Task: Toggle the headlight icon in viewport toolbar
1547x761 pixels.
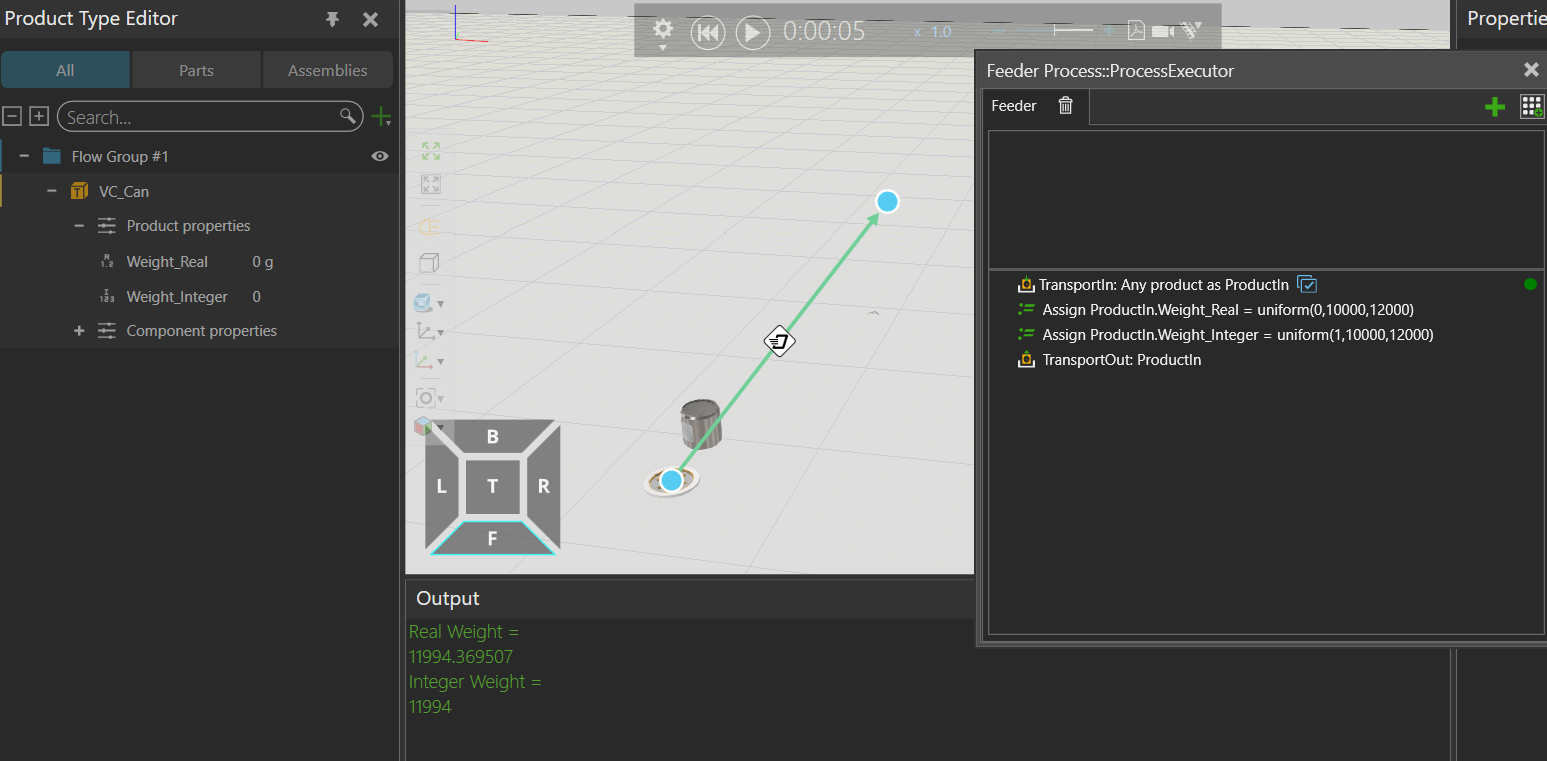Action: click(429, 227)
